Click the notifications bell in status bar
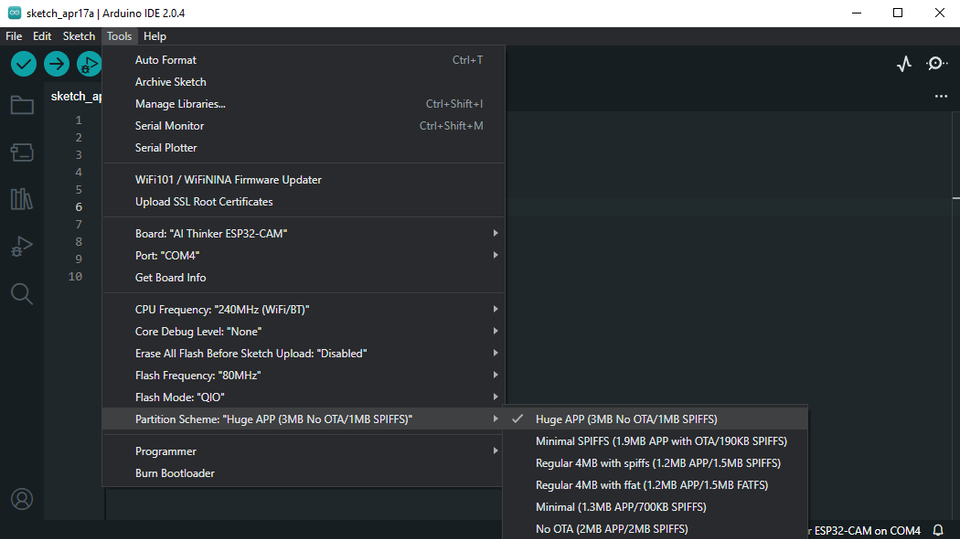 tap(938, 530)
